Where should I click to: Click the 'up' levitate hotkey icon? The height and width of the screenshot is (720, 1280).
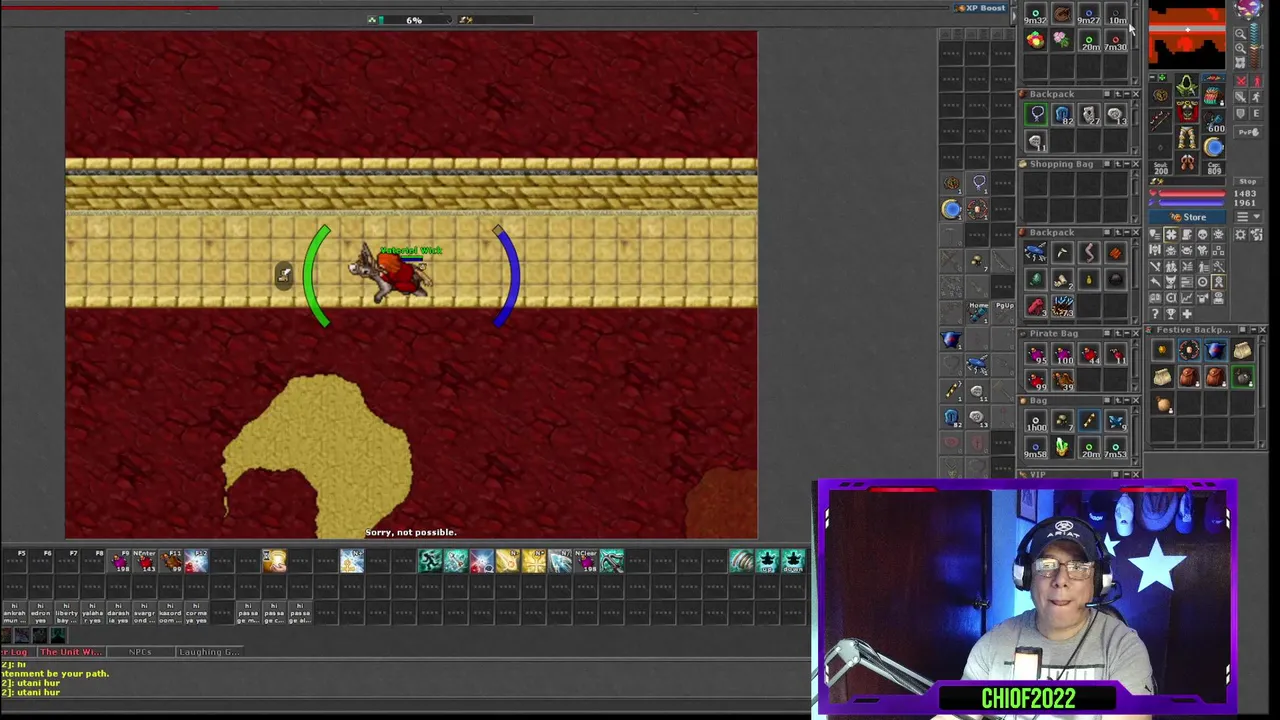coord(767,561)
